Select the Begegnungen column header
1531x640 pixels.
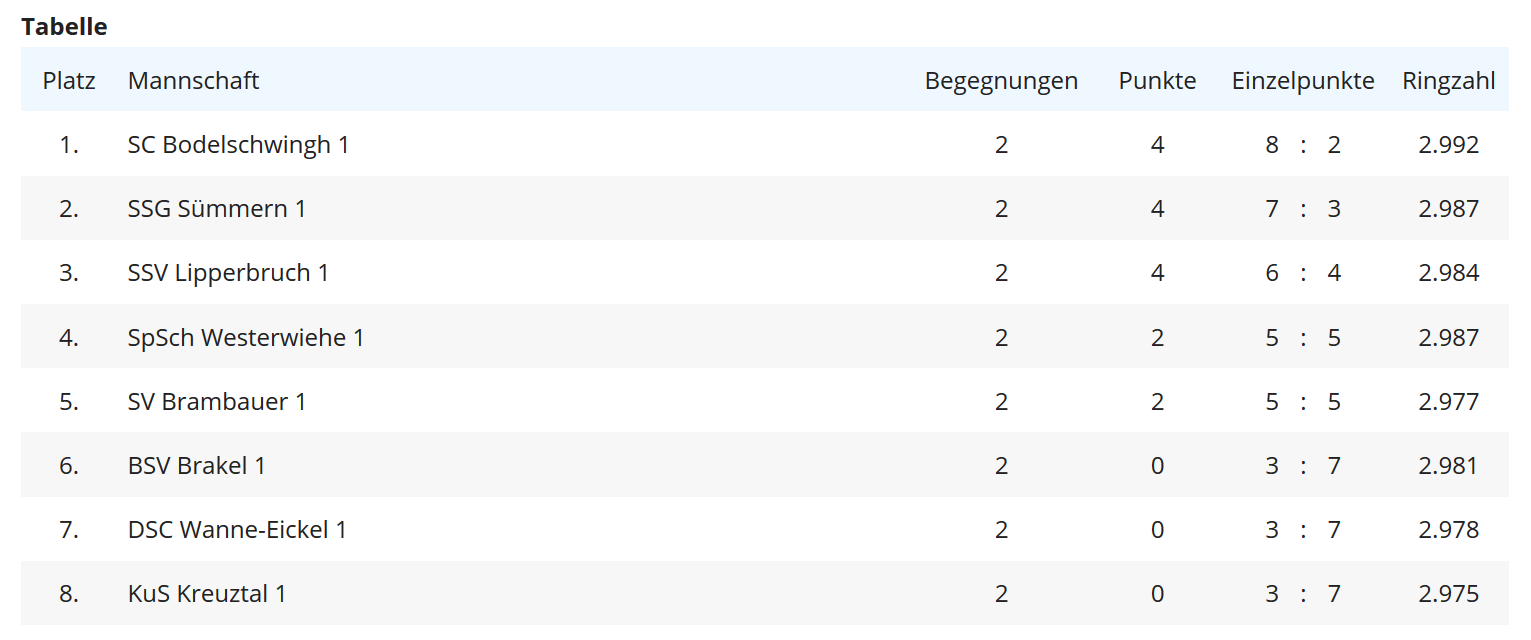pyautogui.click(x=1001, y=81)
